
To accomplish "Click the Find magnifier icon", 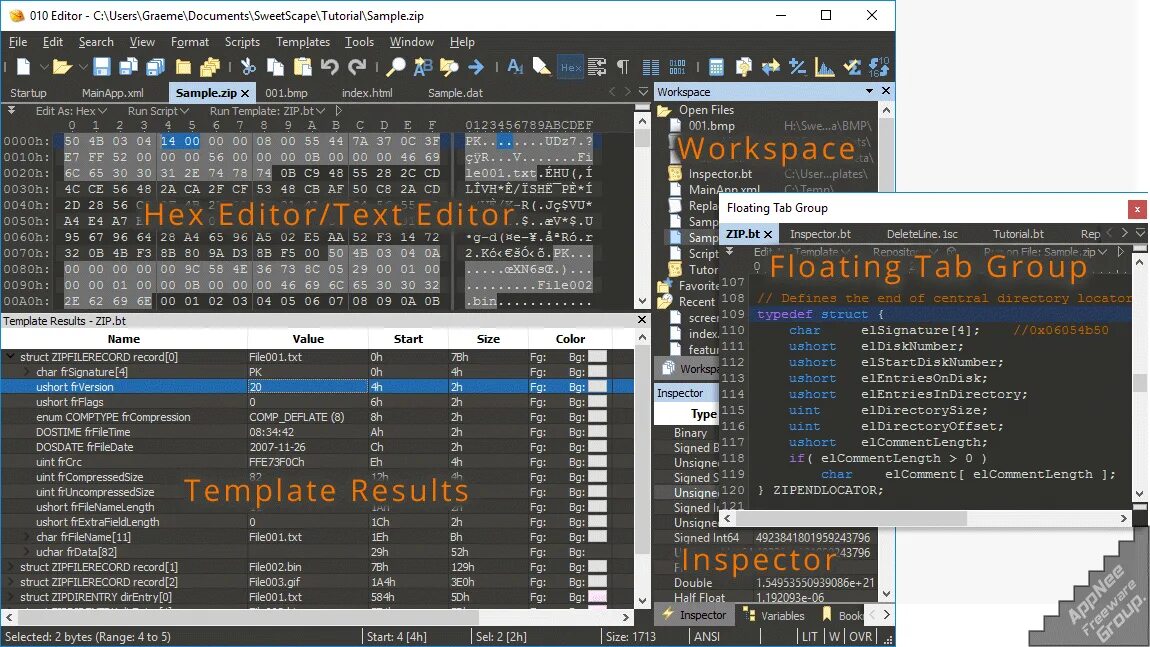I will point(395,66).
